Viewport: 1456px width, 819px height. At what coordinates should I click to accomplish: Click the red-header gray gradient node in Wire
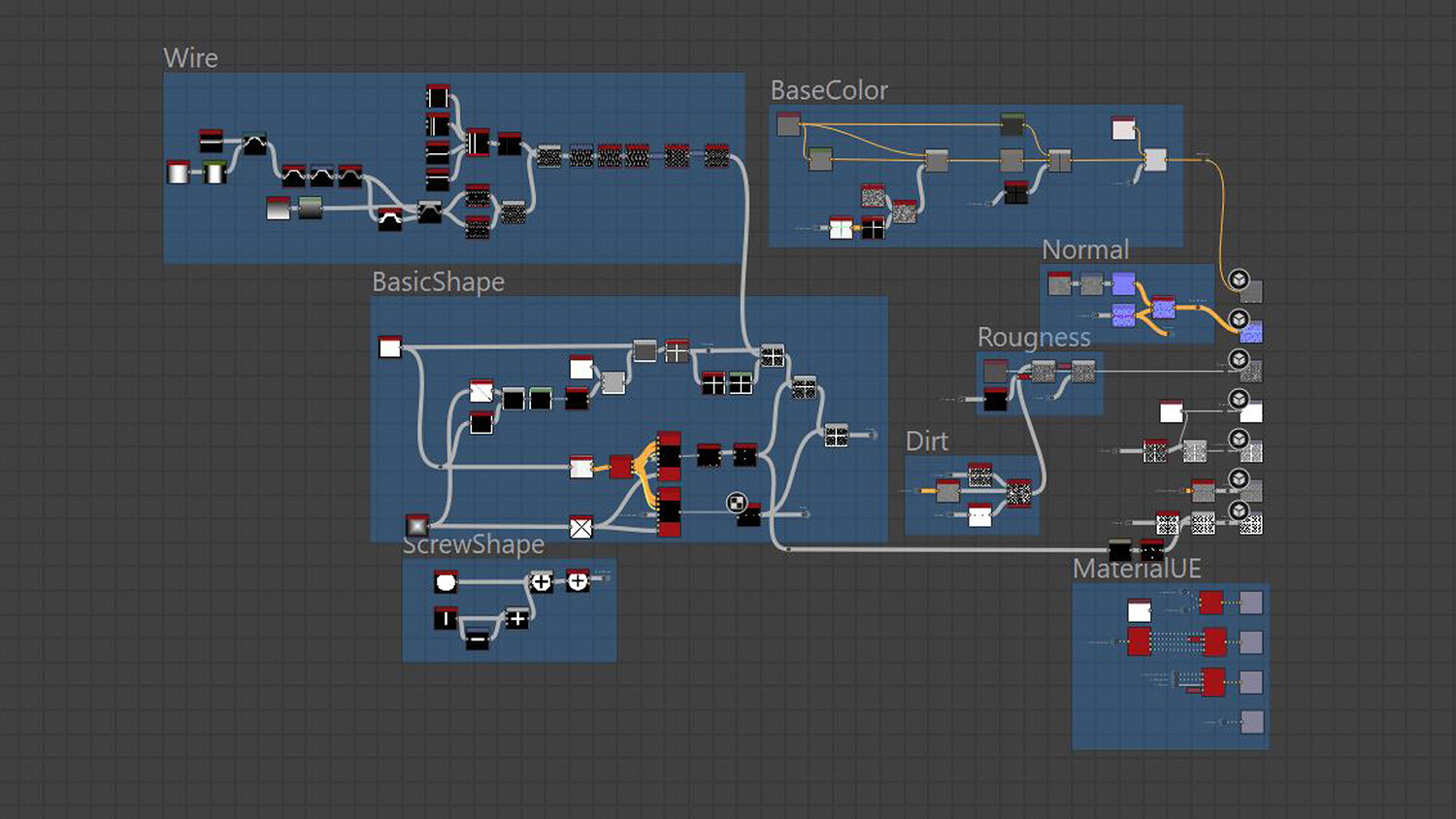tap(279, 208)
